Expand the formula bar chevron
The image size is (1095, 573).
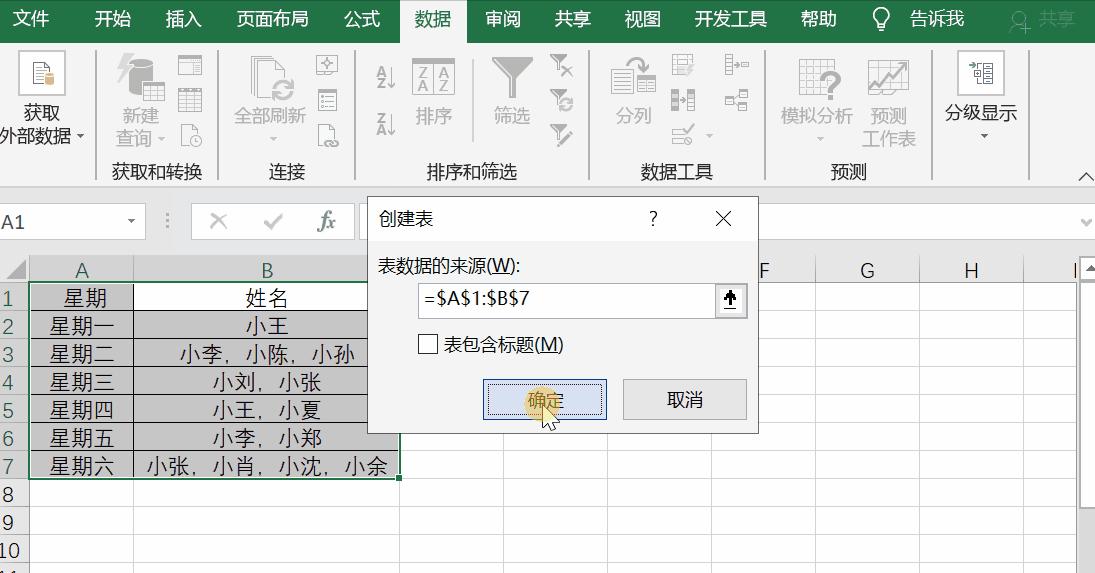coord(1085,223)
